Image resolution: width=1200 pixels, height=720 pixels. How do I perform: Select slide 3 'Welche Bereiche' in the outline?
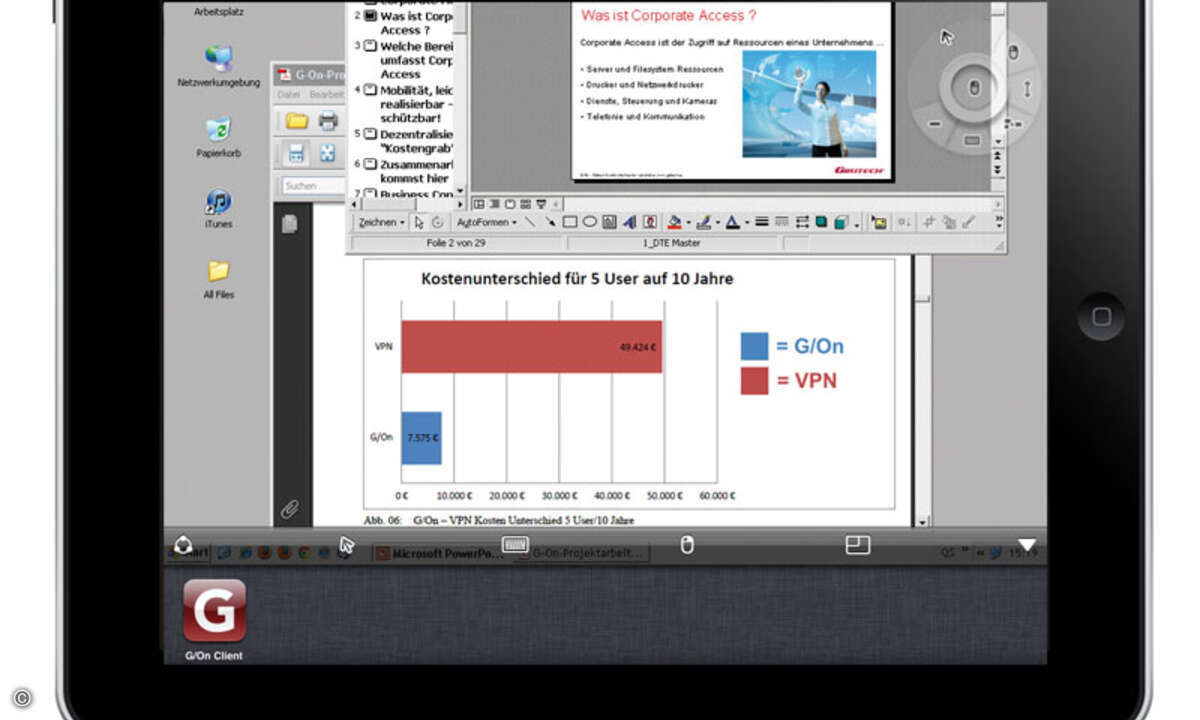pos(415,60)
